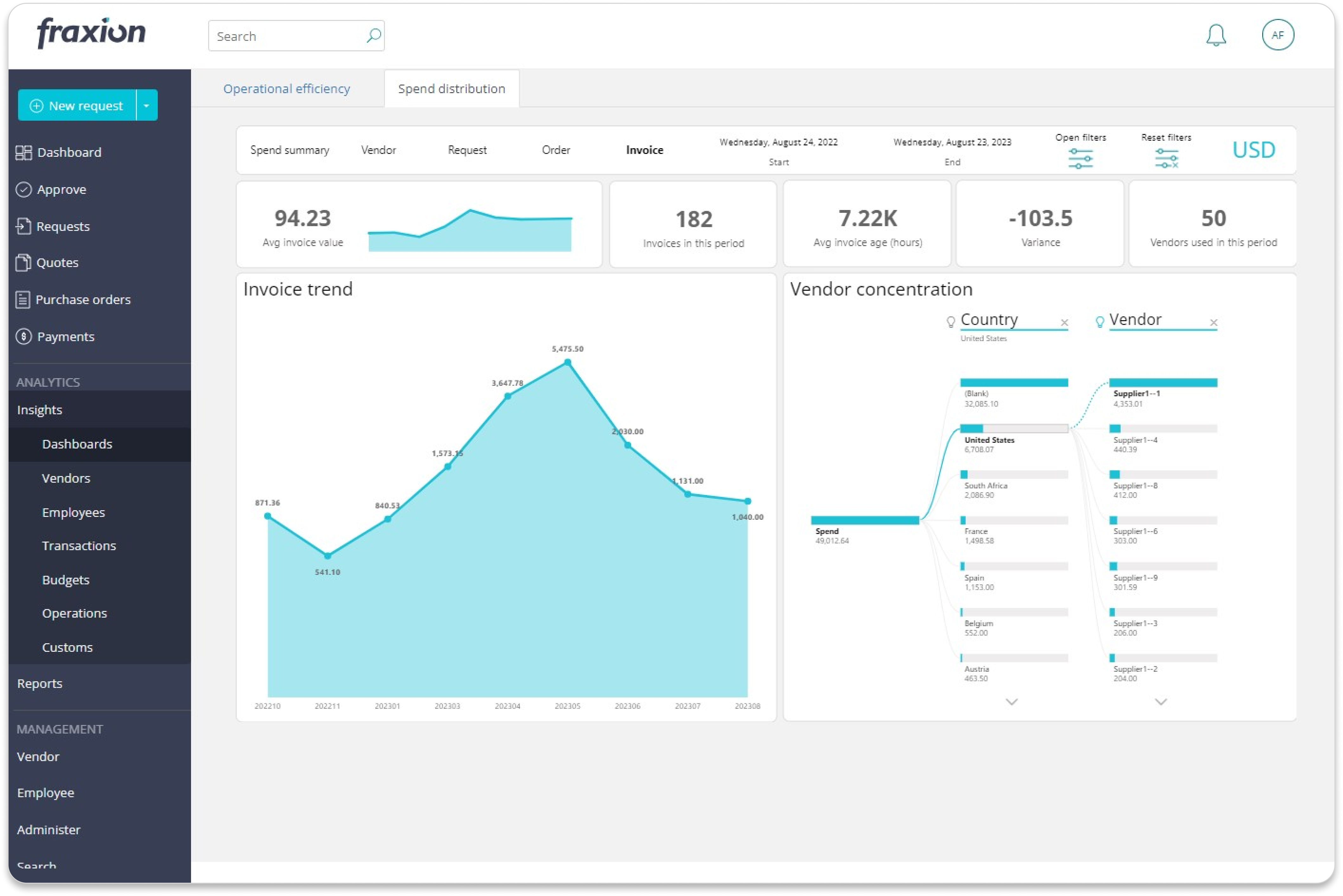Image resolution: width=1343 pixels, height=896 pixels.
Task: Click the Spend root bar
Action: (x=865, y=520)
